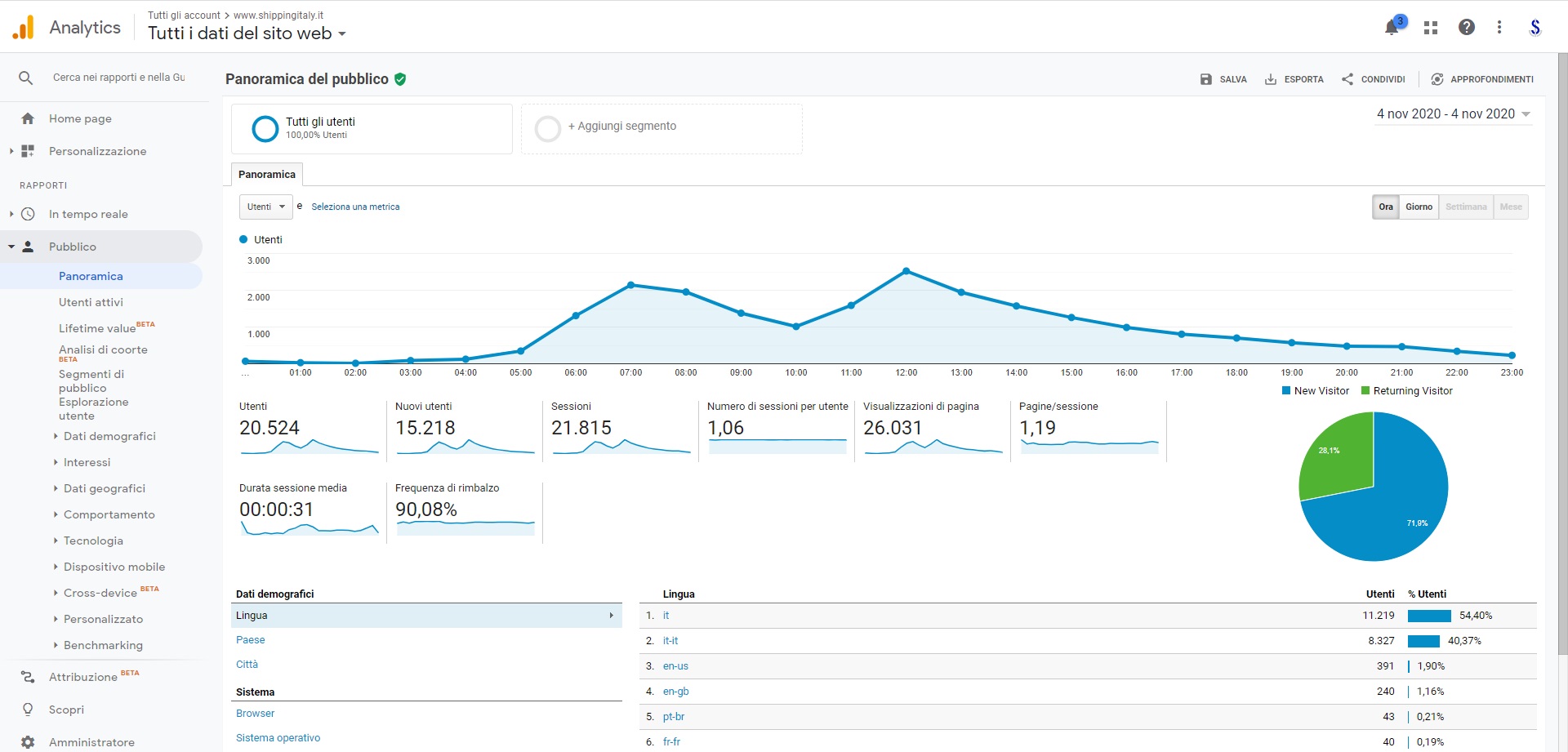Open the three-dot more options menu
This screenshot has width=1568, height=752.
[x=1499, y=28]
